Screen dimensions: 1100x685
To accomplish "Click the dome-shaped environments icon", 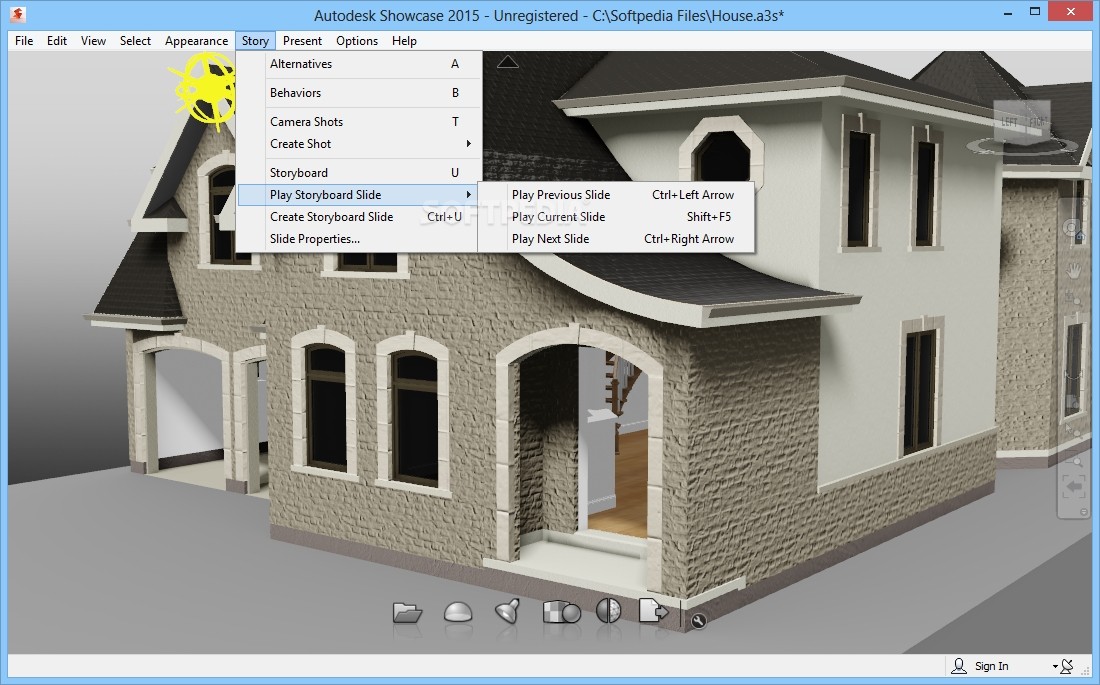I will 458,612.
